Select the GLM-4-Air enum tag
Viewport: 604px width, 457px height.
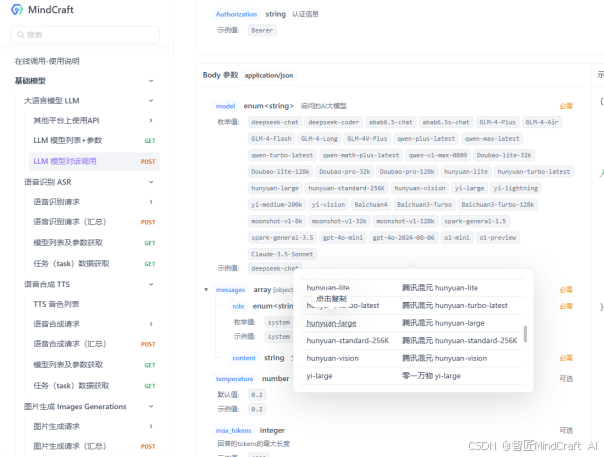pyautogui.click(x=542, y=123)
